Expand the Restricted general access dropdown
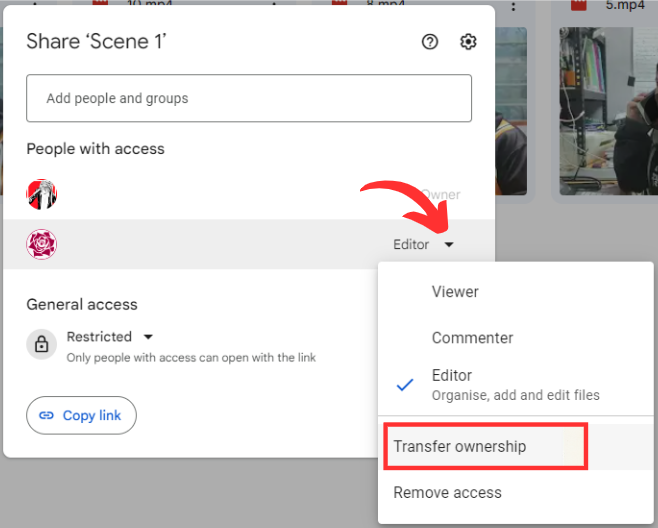This screenshot has width=658, height=528. tap(148, 337)
